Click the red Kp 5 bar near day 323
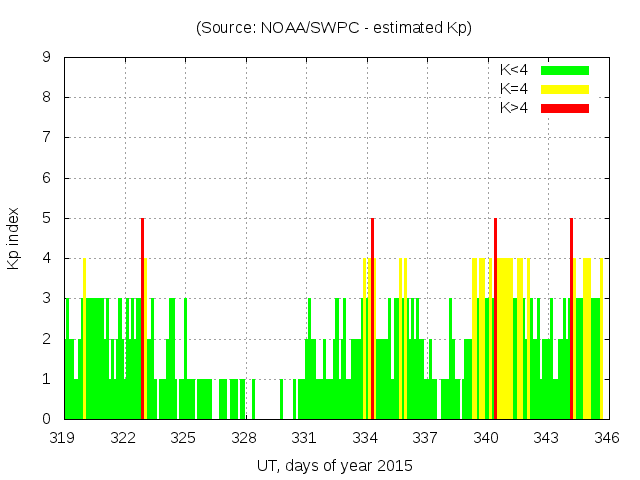The height and width of the screenshot is (480, 640). (143, 318)
